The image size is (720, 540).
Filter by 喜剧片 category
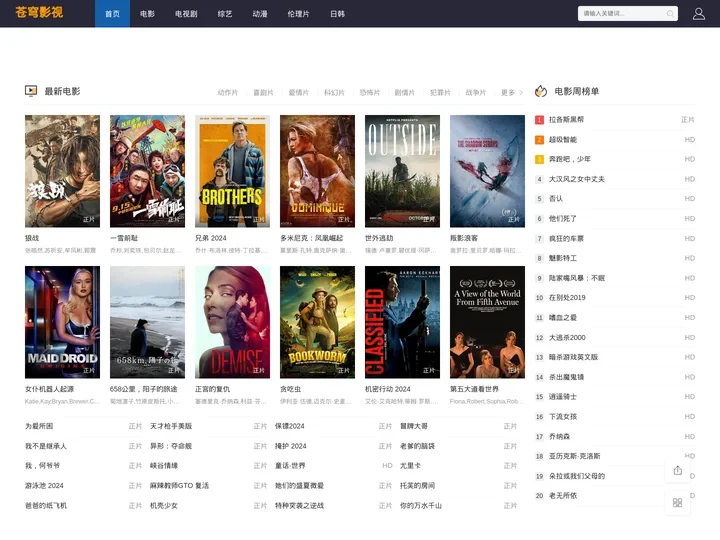263,93
